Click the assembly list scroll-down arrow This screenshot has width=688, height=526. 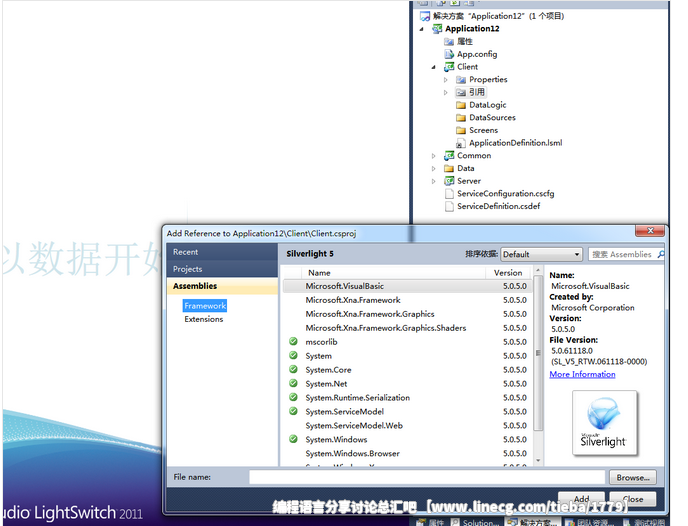538,461
